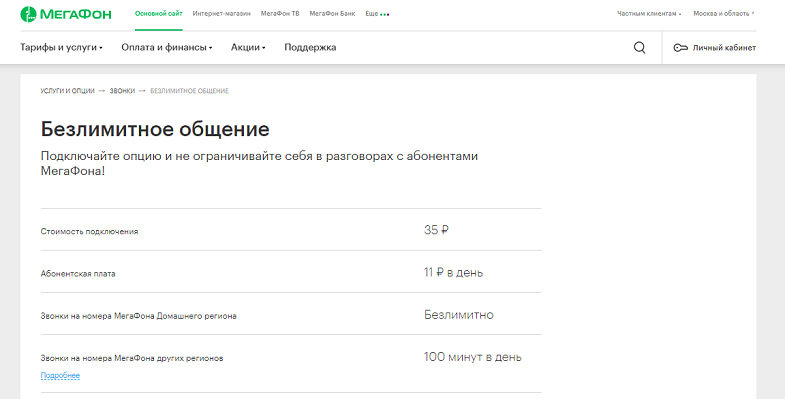The image size is (785, 399).
Task: Go to Услуги и опции breadcrumb
Action: click(67, 91)
